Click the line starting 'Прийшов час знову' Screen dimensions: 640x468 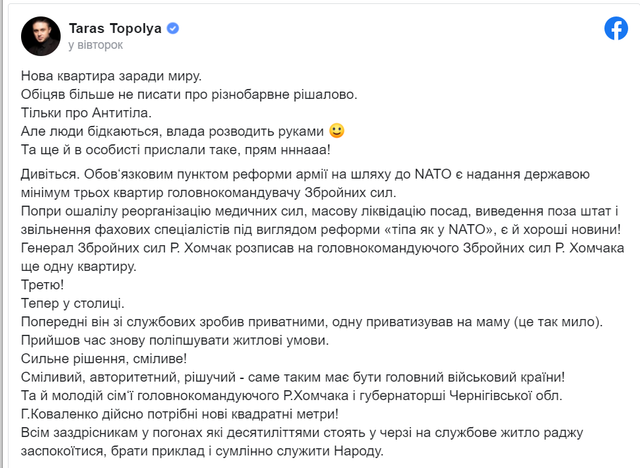pos(175,340)
